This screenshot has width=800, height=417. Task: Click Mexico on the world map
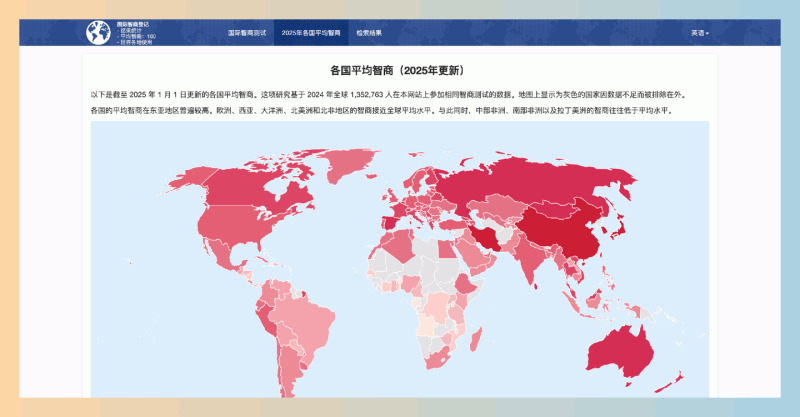[219, 255]
